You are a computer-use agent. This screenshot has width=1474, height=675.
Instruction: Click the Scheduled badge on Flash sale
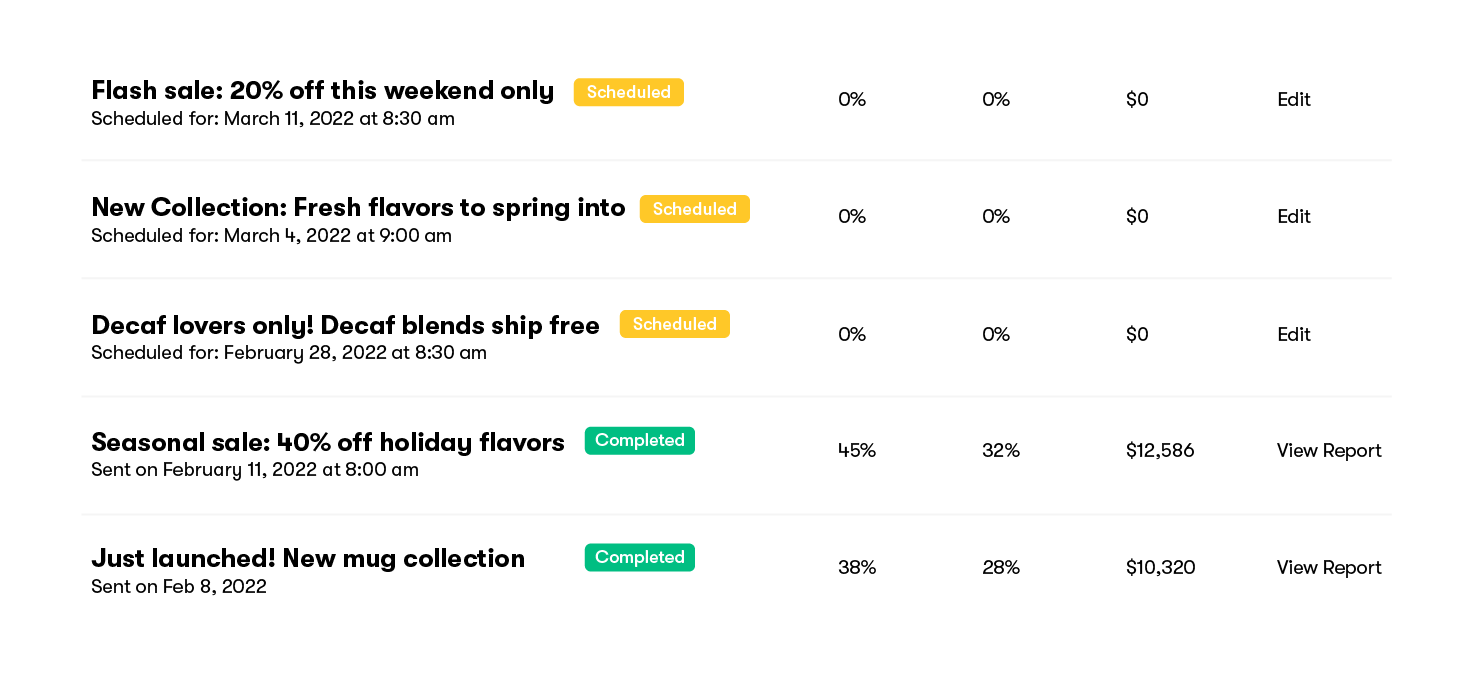point(628,92)
